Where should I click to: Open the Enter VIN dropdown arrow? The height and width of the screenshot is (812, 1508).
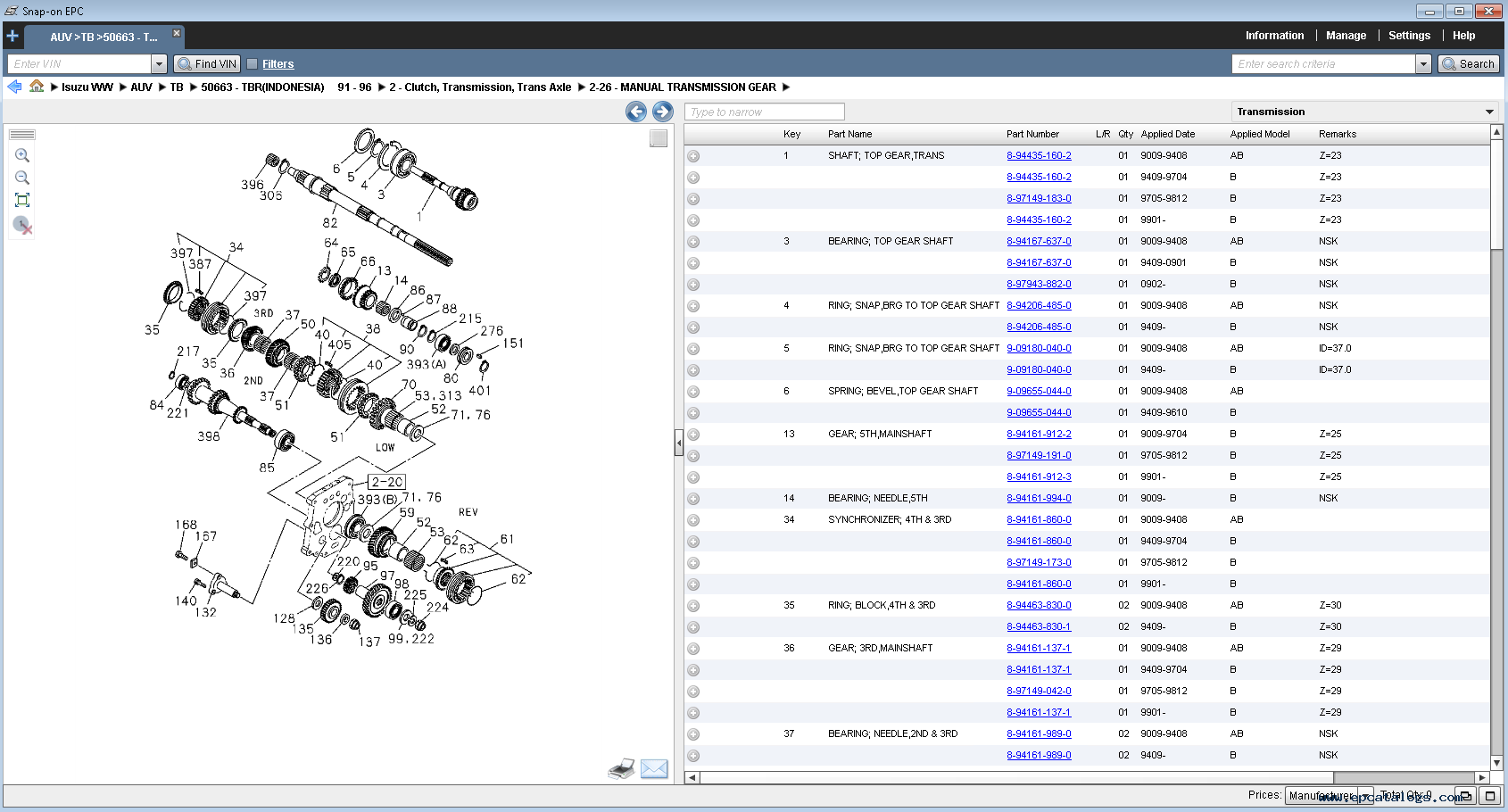tap(159, 64)
